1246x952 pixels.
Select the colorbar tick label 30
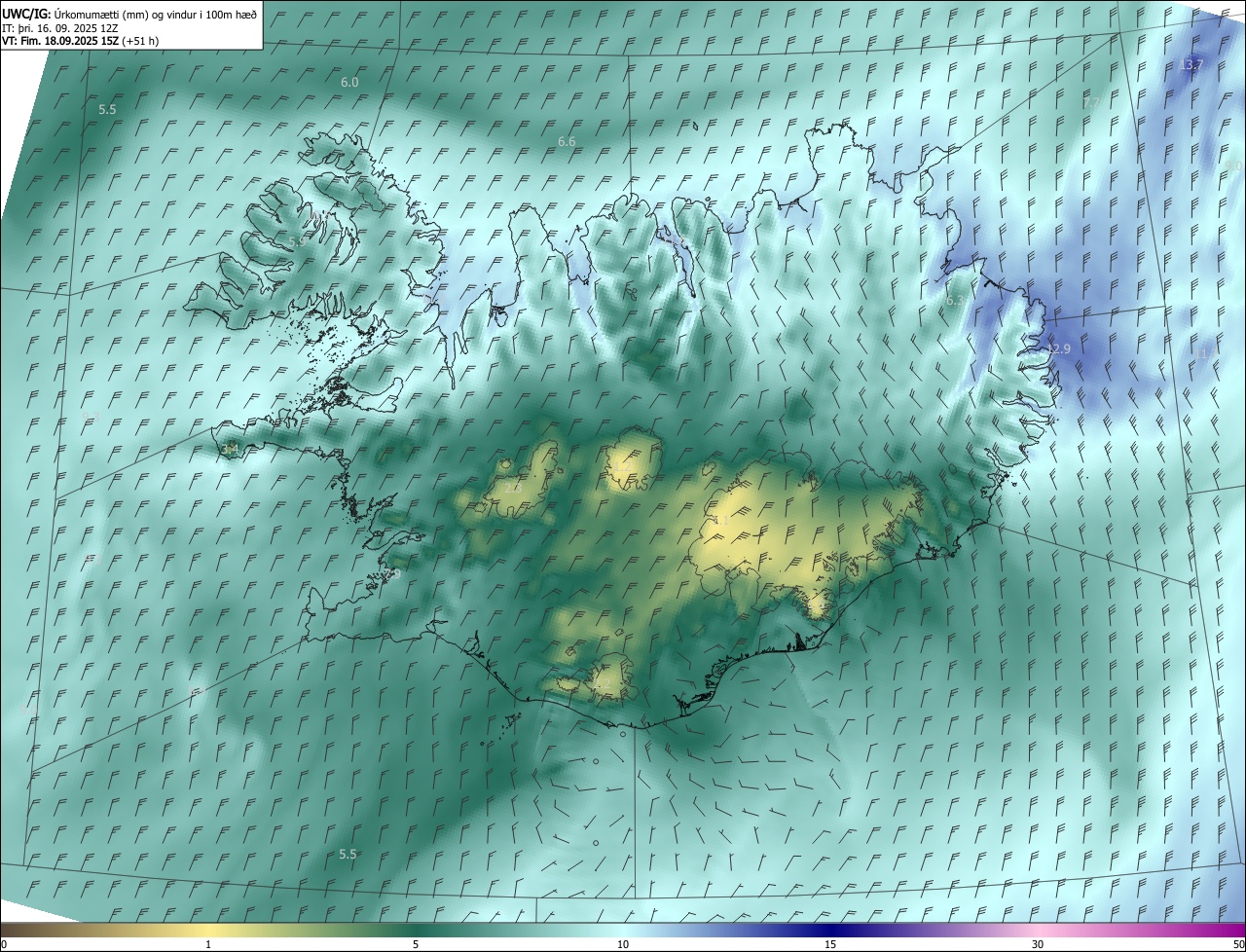coord(1038,944)
